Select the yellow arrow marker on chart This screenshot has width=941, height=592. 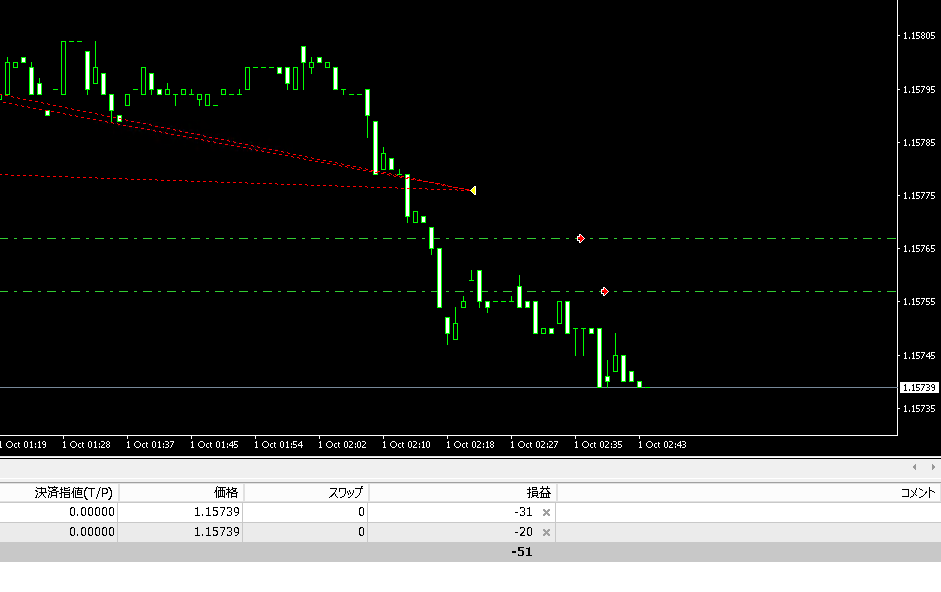(474, 190)
